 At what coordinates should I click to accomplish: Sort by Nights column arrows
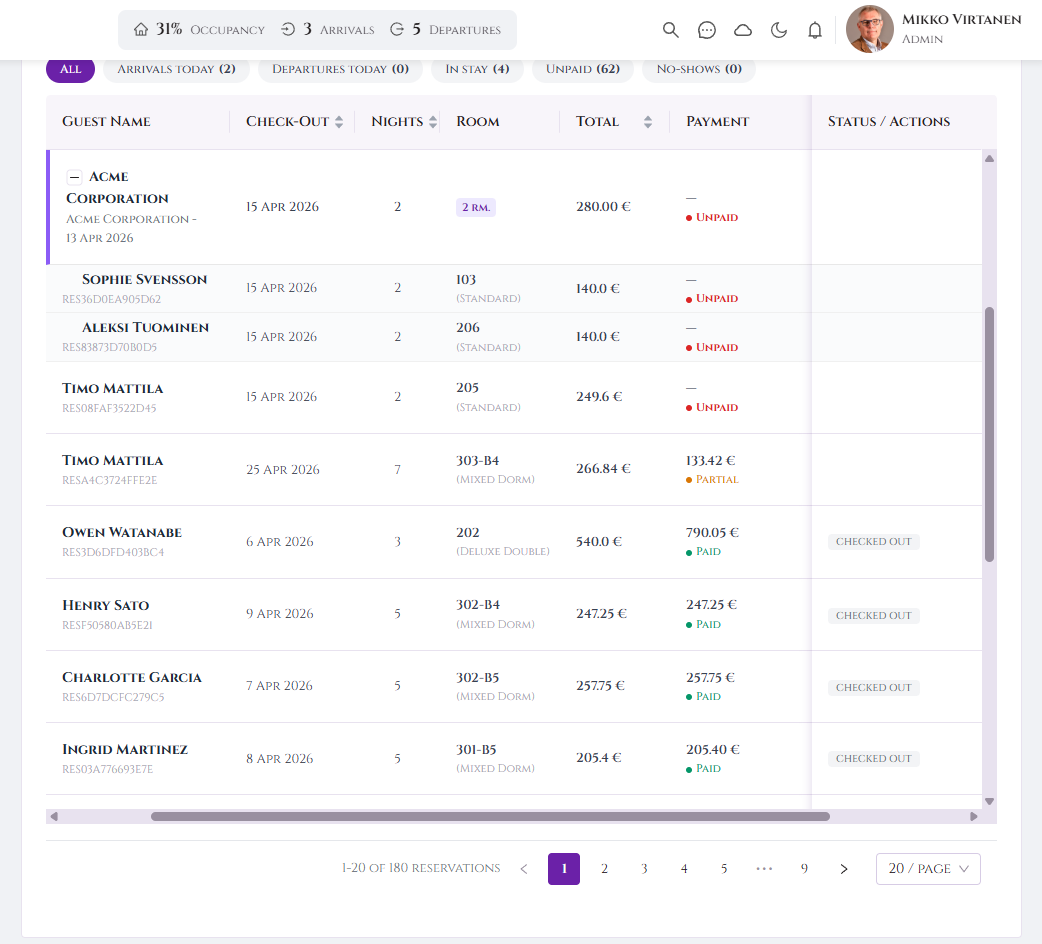pos(433,122)
